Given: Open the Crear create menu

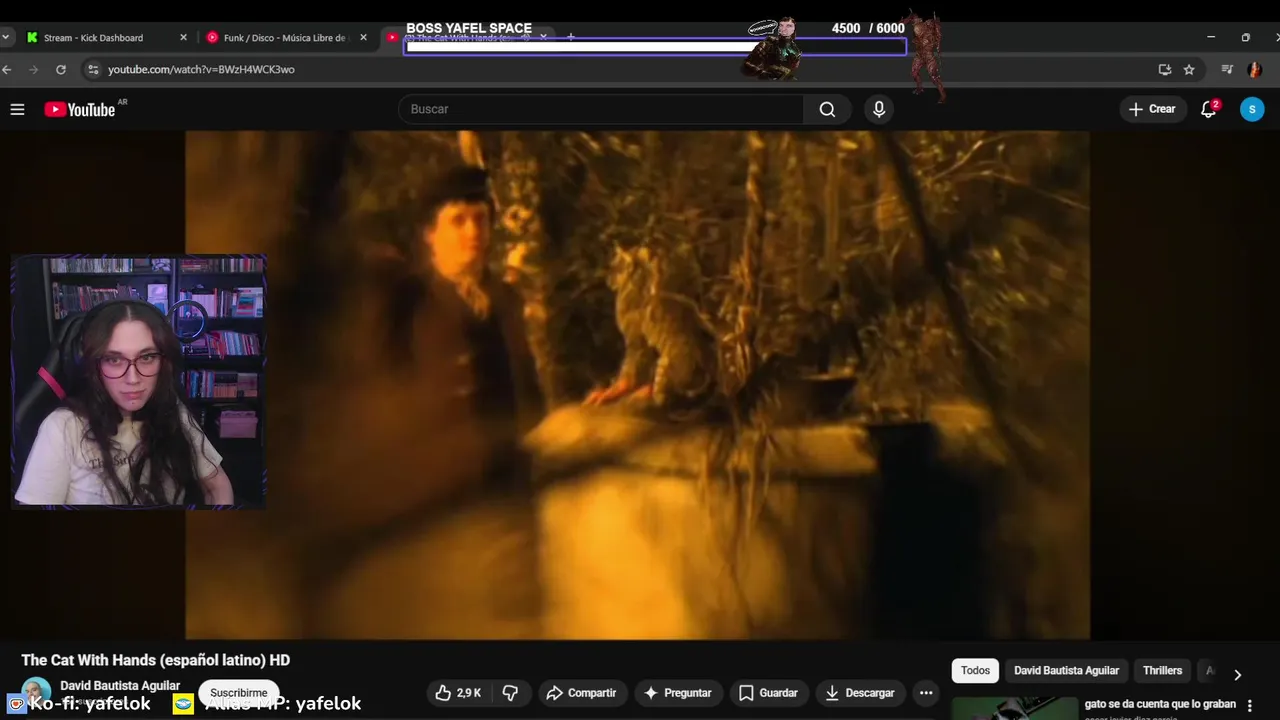Looking at the screenshot, I should pos(1152,109).
